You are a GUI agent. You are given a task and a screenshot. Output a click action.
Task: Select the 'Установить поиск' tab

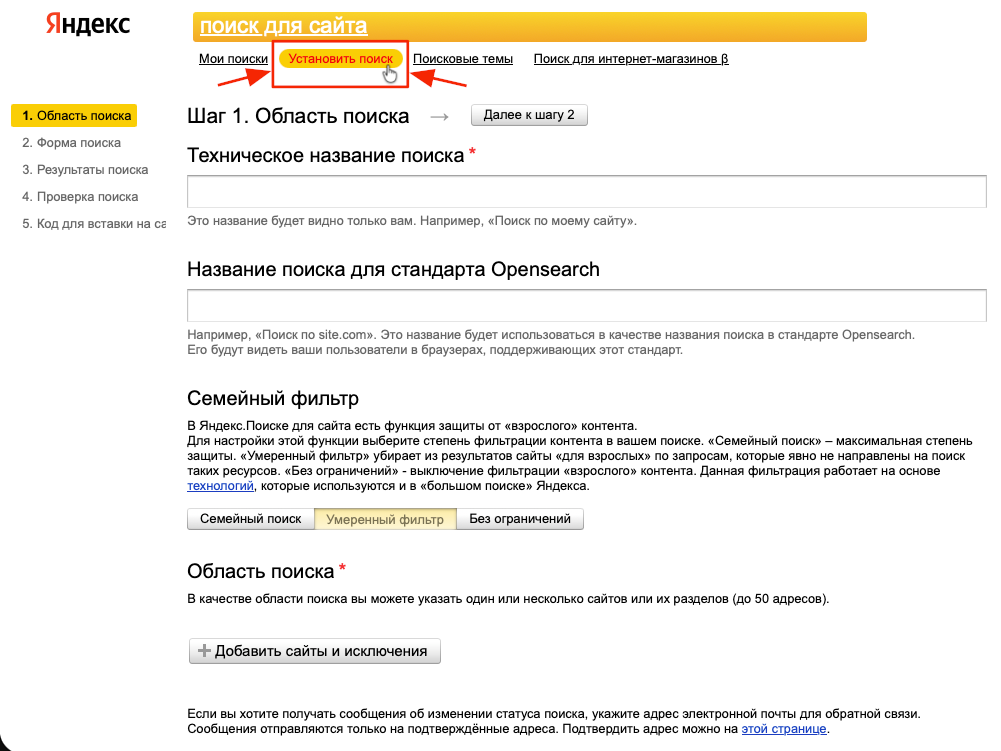[x=340, y=59]
